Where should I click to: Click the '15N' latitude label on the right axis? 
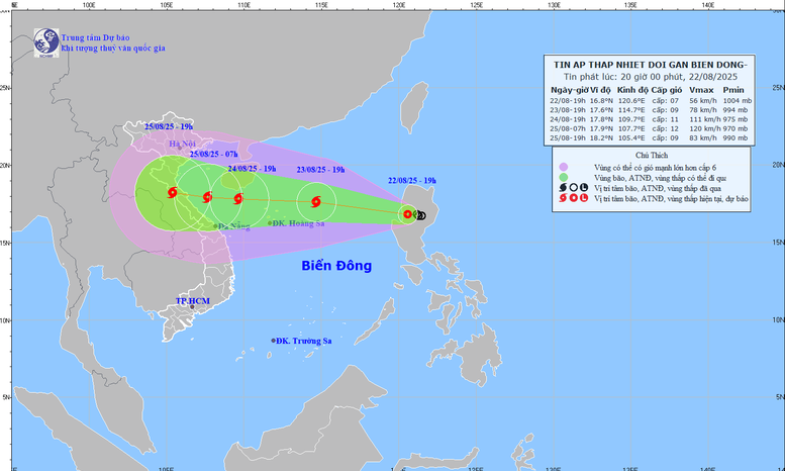click(x=778, y=242)
